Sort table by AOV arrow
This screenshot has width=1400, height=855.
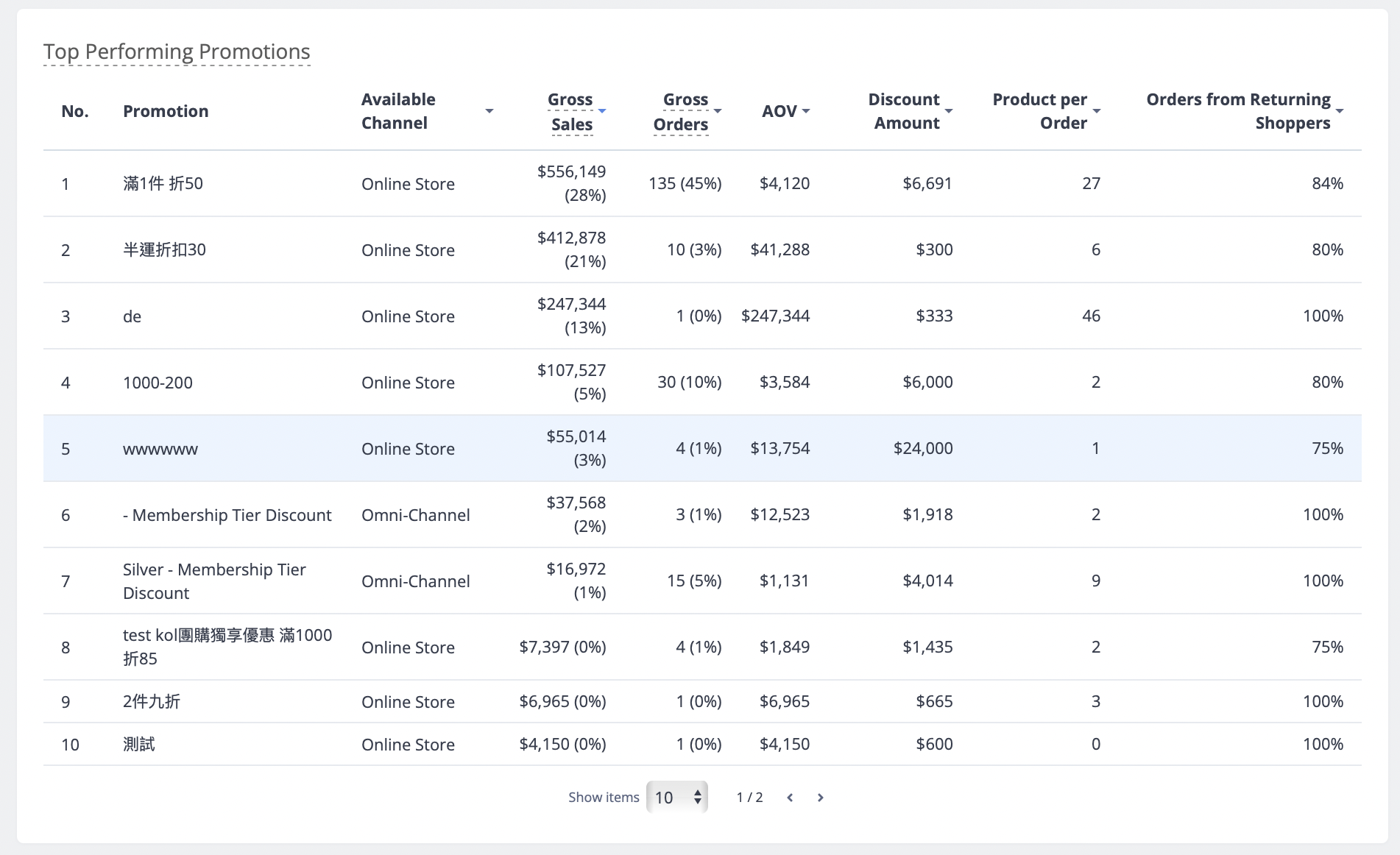(806, 111)
